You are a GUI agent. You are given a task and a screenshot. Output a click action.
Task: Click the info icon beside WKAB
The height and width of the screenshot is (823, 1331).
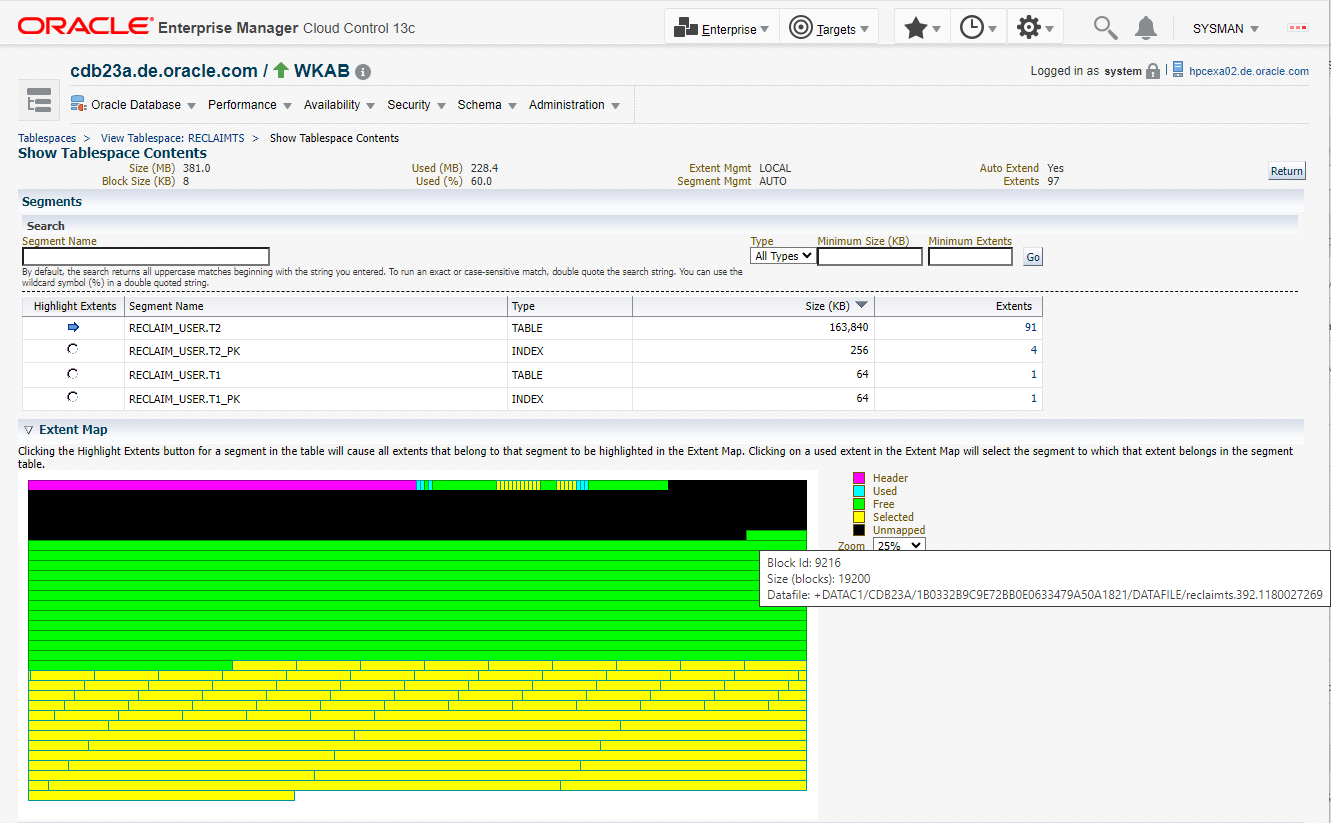click(363, 72)
